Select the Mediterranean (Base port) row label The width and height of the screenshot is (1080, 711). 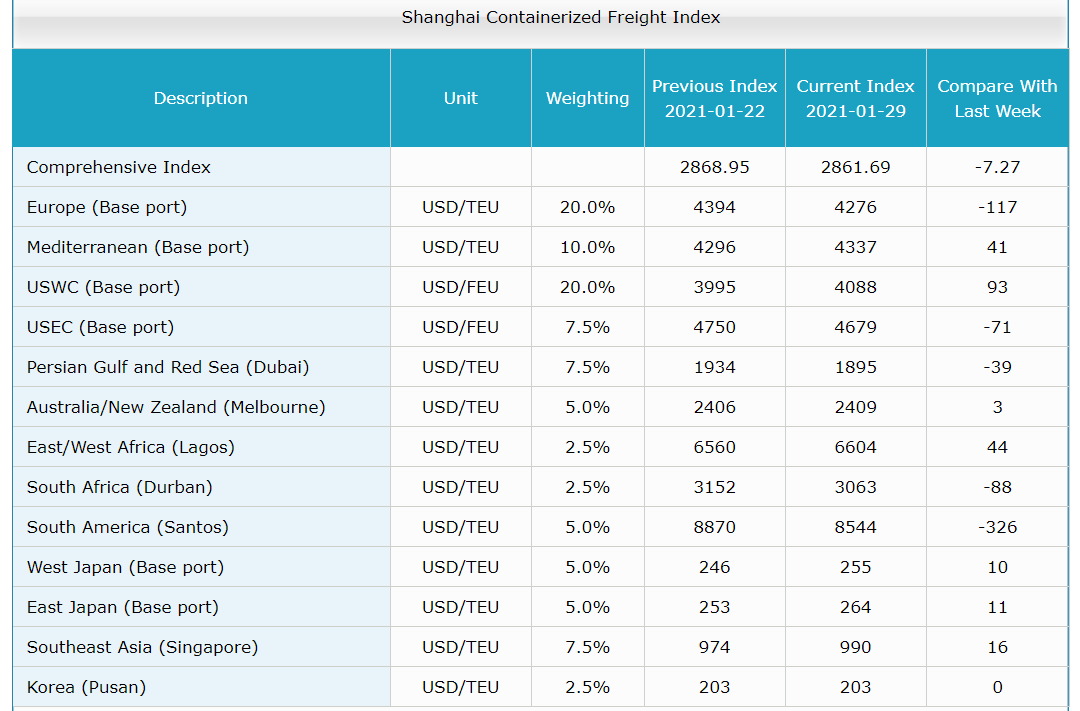point(138,247)
